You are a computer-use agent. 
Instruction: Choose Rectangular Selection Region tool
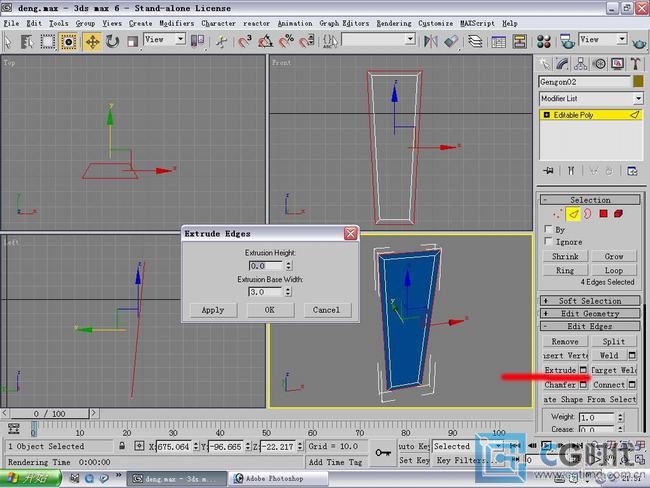48,42
